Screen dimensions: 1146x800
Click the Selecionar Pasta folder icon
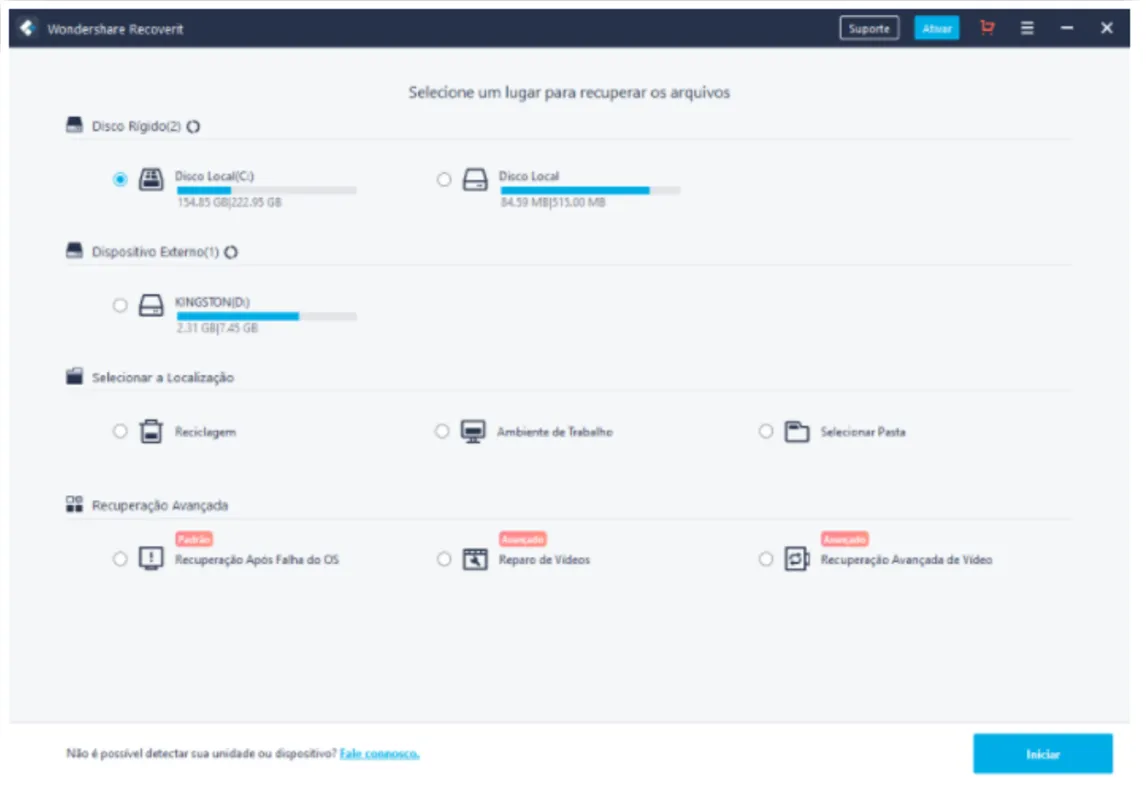click(x=797, y=431)
